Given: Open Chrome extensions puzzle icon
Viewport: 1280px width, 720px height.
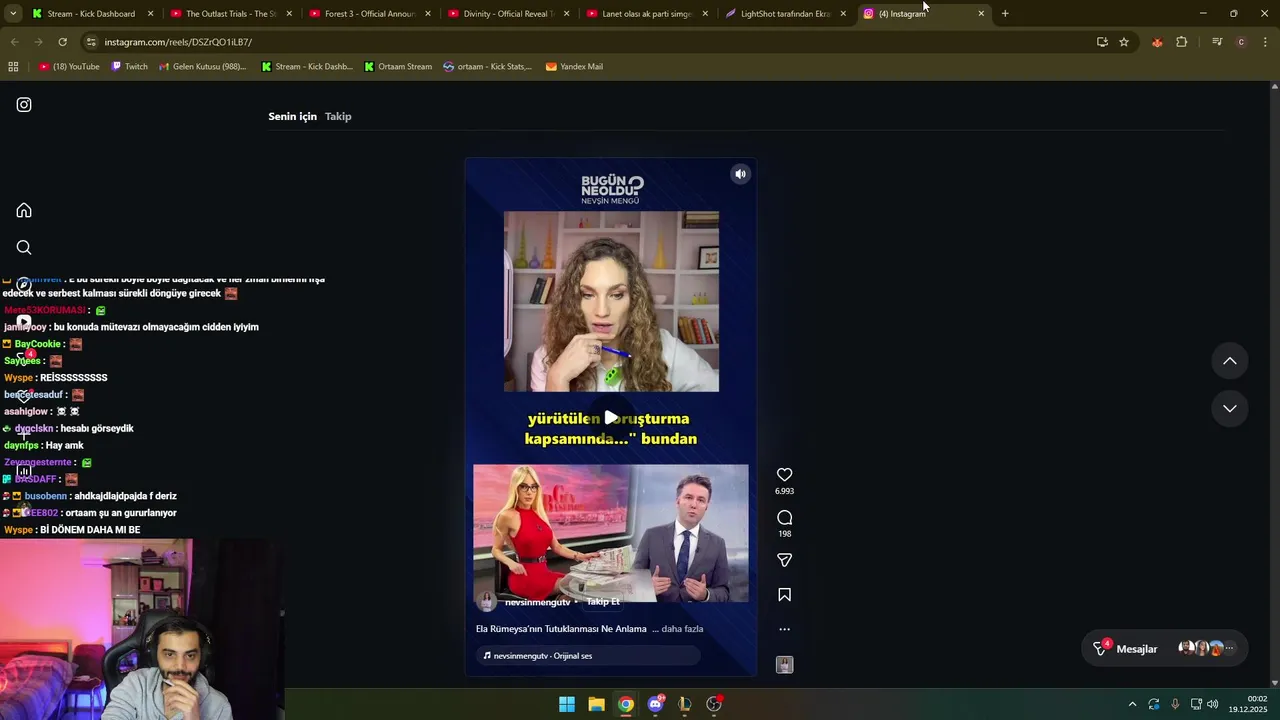Looking at the screenshot, I should pos(1182,42).
